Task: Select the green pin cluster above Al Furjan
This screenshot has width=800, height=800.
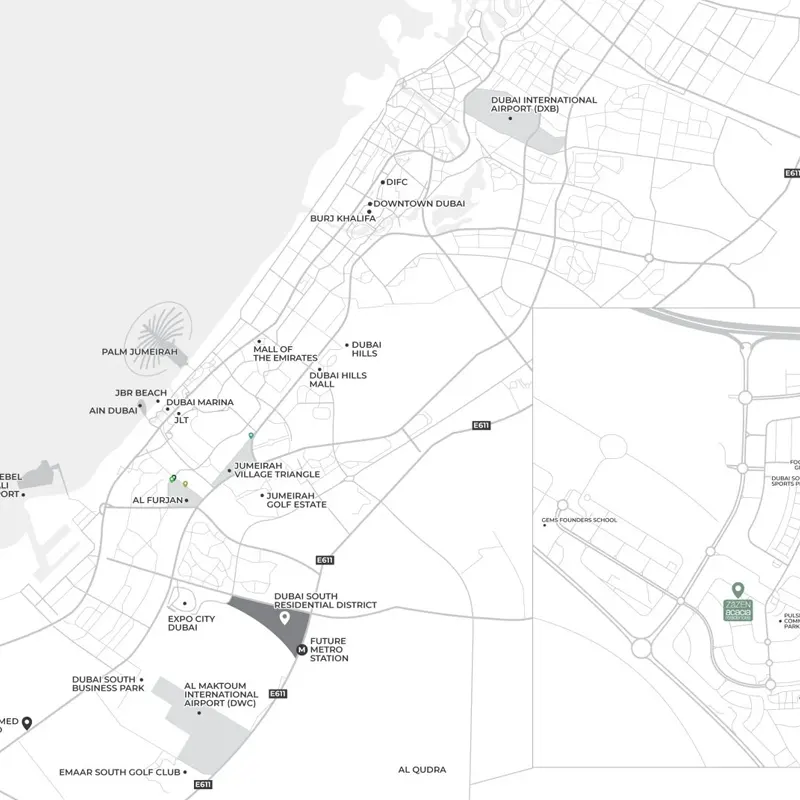Action: pyautogui.click(x=173, y=479)
